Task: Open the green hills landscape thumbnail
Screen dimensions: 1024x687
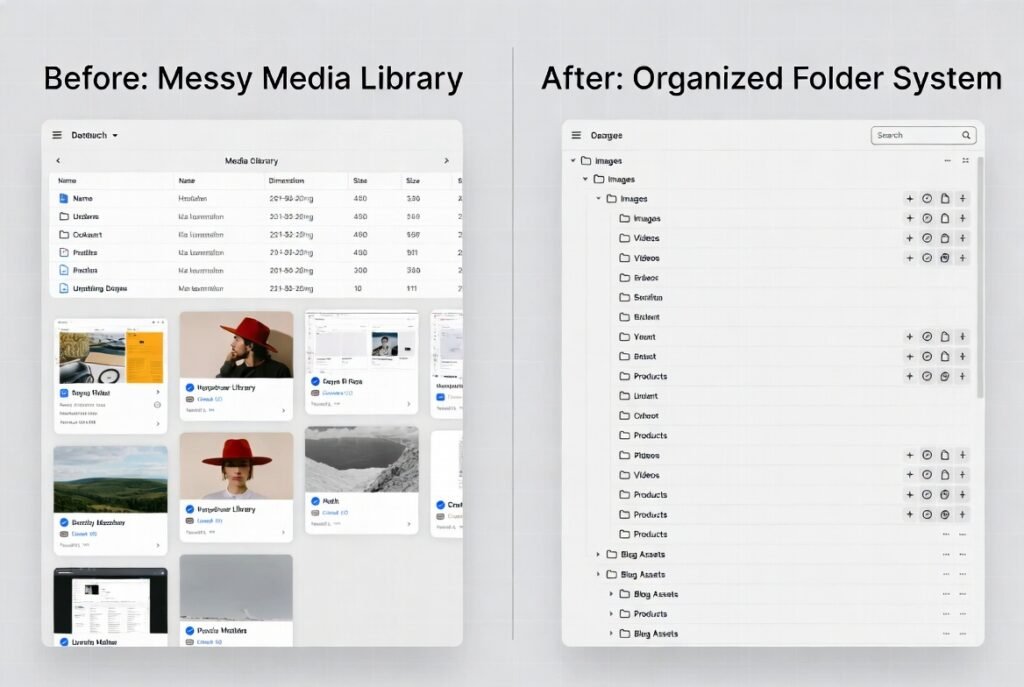Action: [110, 479]
